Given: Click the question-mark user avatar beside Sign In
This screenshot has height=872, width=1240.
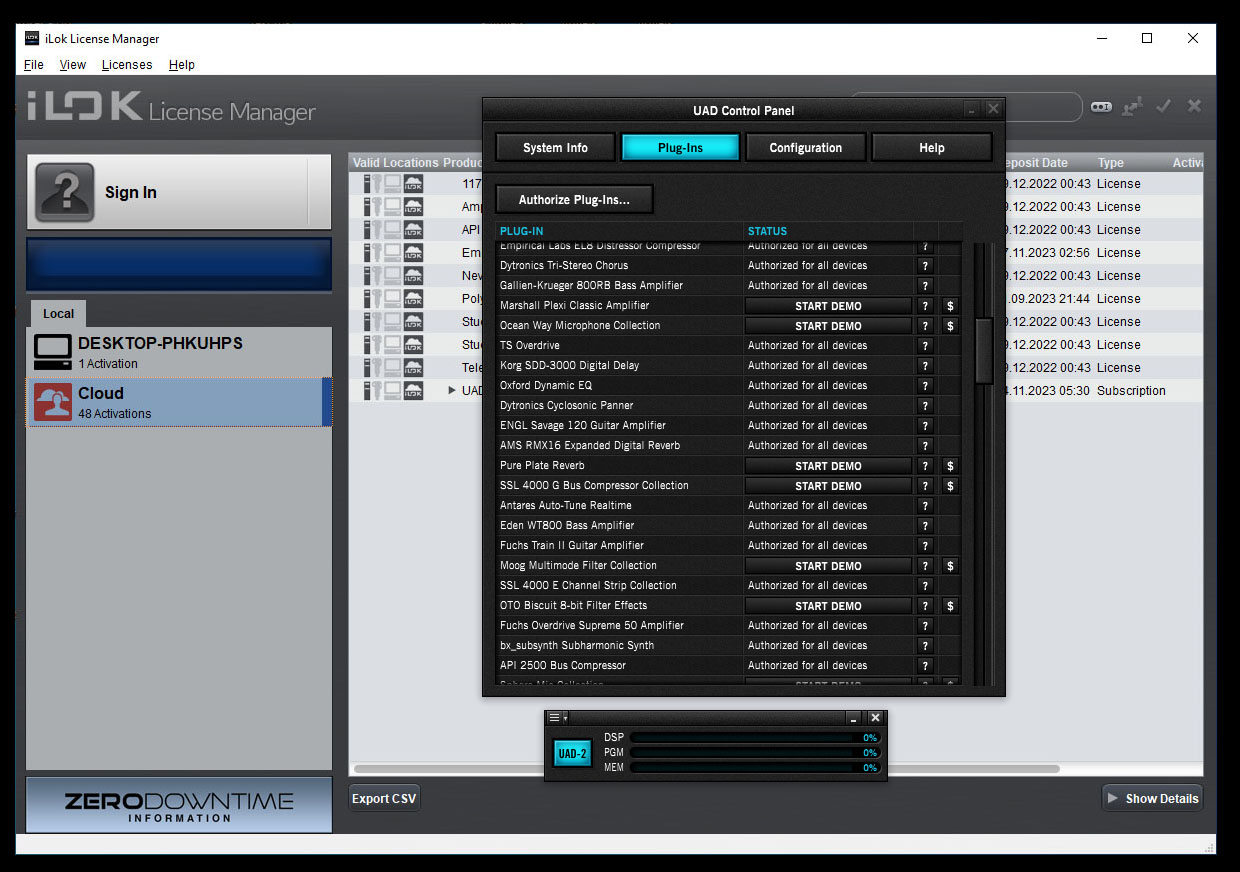Looking at the screenshot, I should pos(65,192).
